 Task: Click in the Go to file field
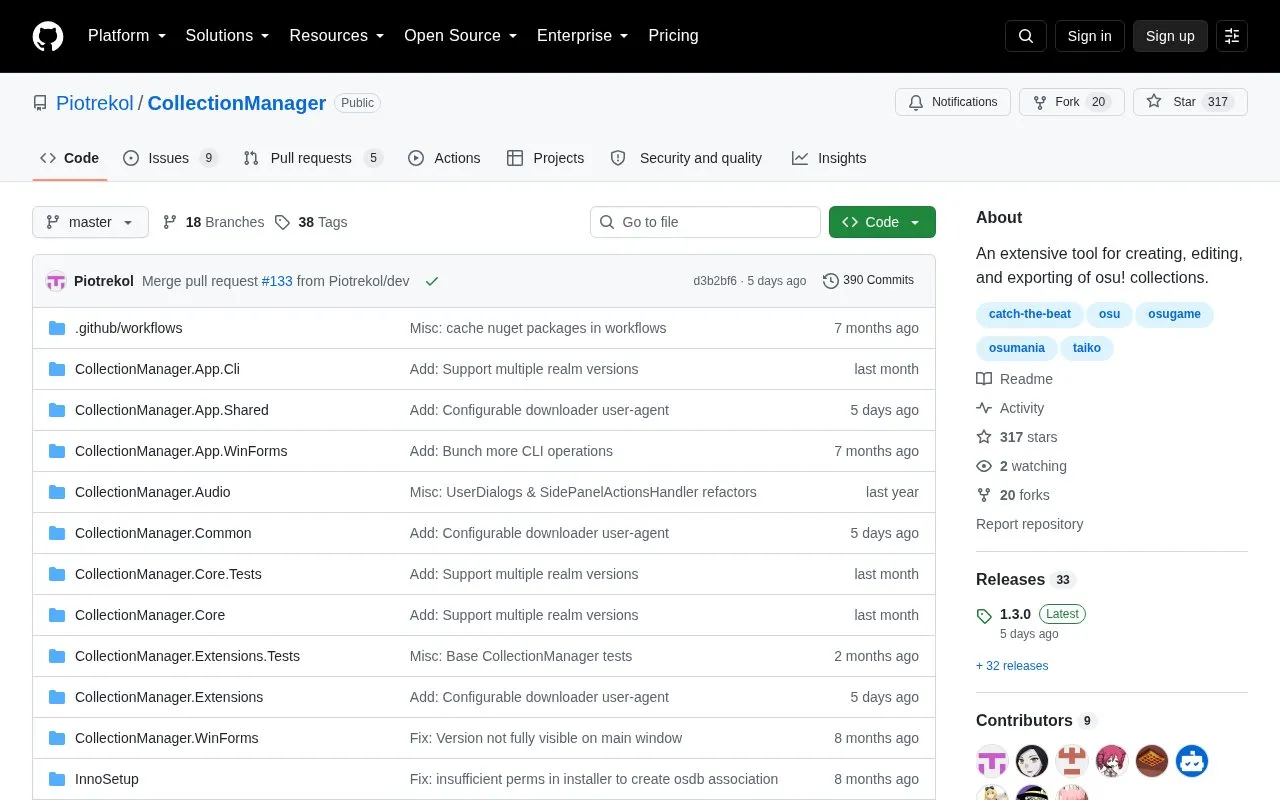(x=705, y=222)
